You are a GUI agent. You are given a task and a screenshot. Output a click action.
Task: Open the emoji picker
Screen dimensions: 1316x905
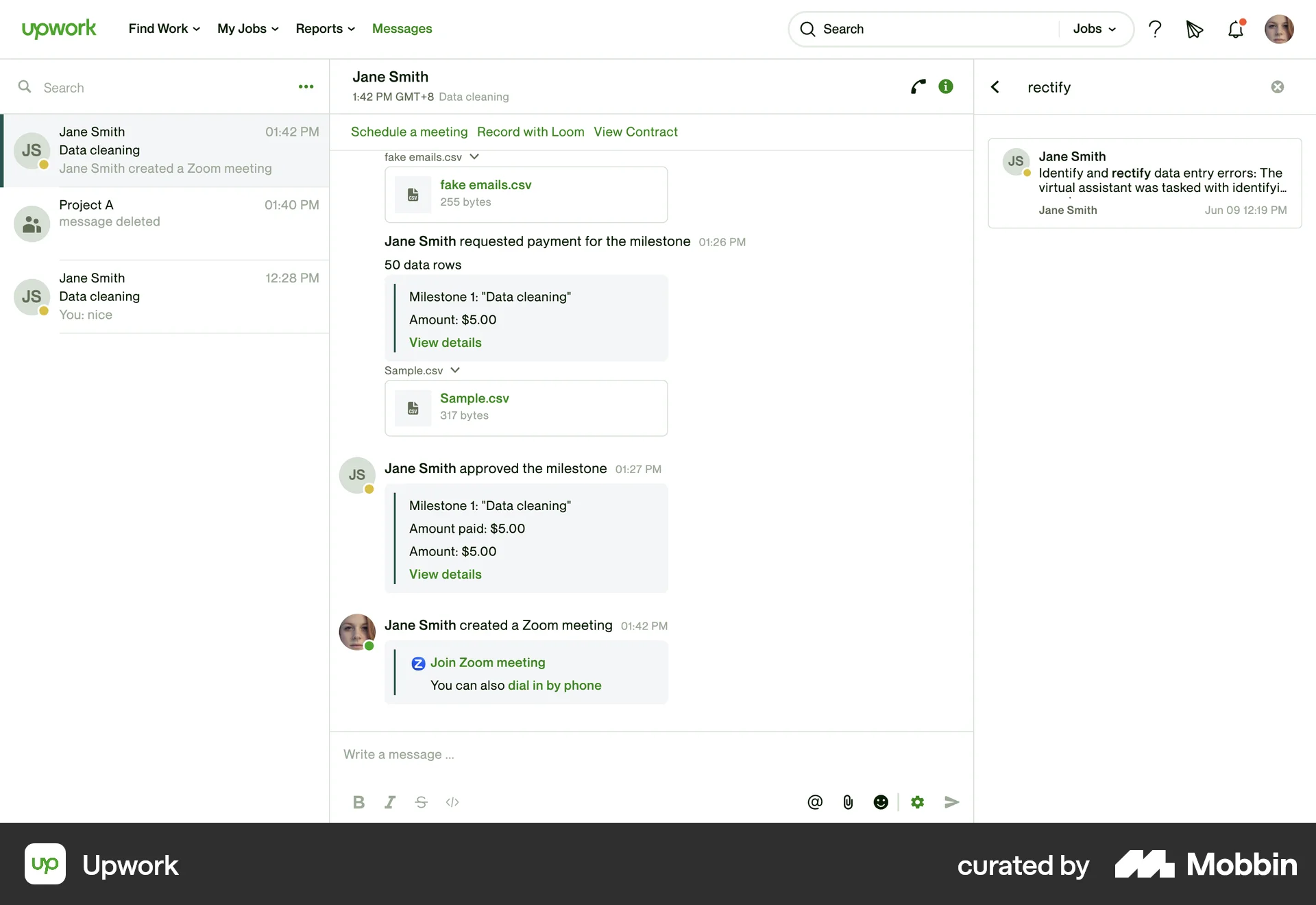(881, 801)
